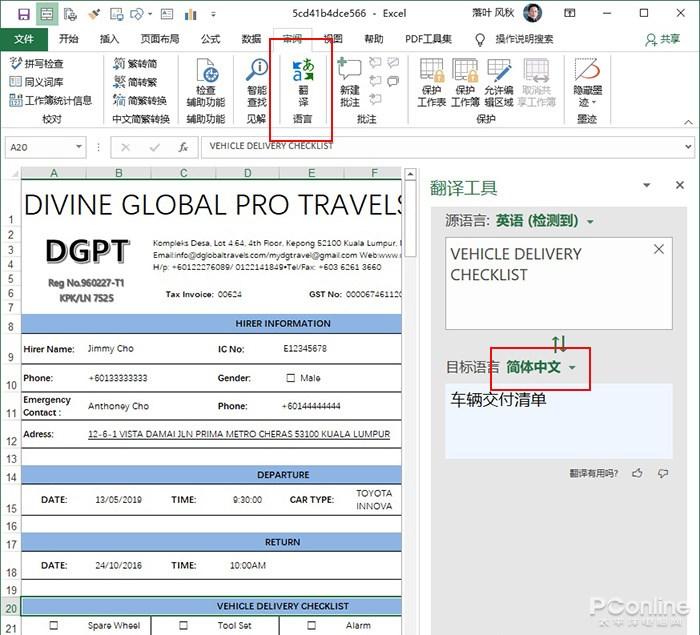Toggle the Tool Set checkbox
This screenshot has width=700, height=635.
click(x=183, y=625)
